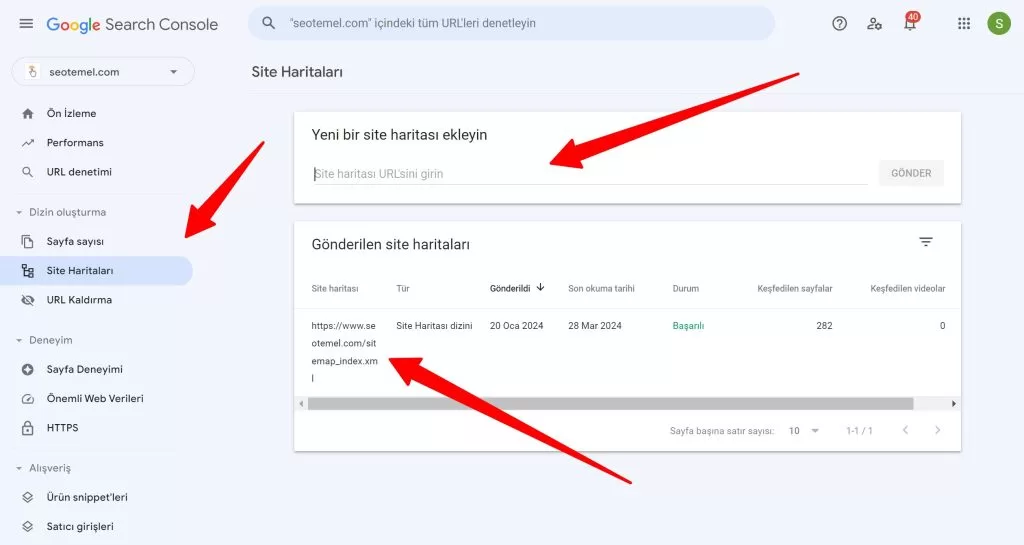1024x545 pixels.
Task: Click the Site Haritaları sitemap icon
Action: pos(27,271)
